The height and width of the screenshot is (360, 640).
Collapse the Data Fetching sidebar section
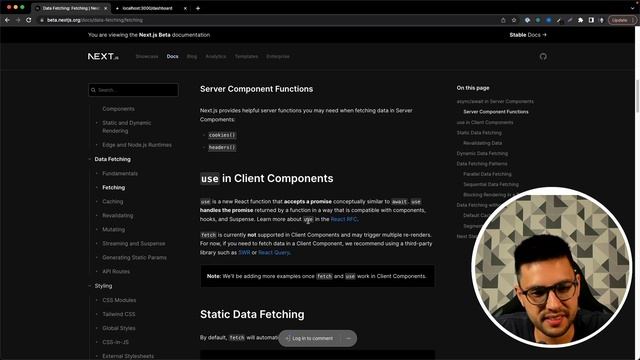point(90,159)
